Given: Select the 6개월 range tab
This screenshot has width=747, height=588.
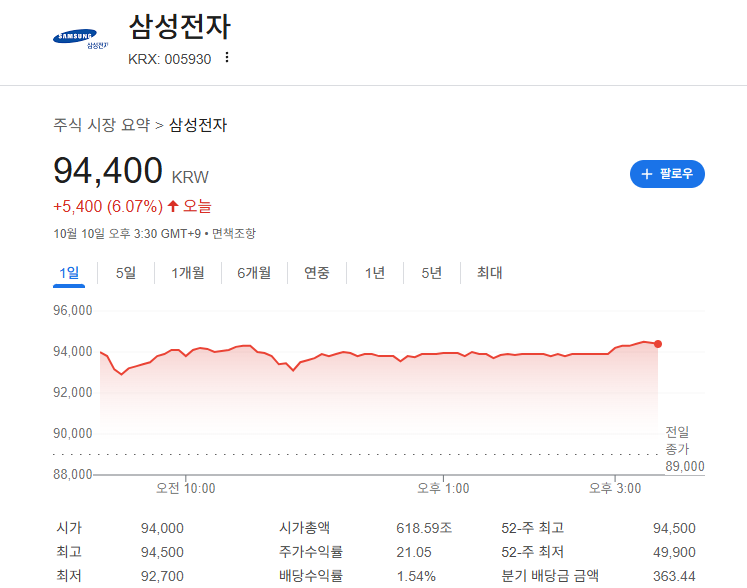Looking at the screenshot, I should coord(254,273).
